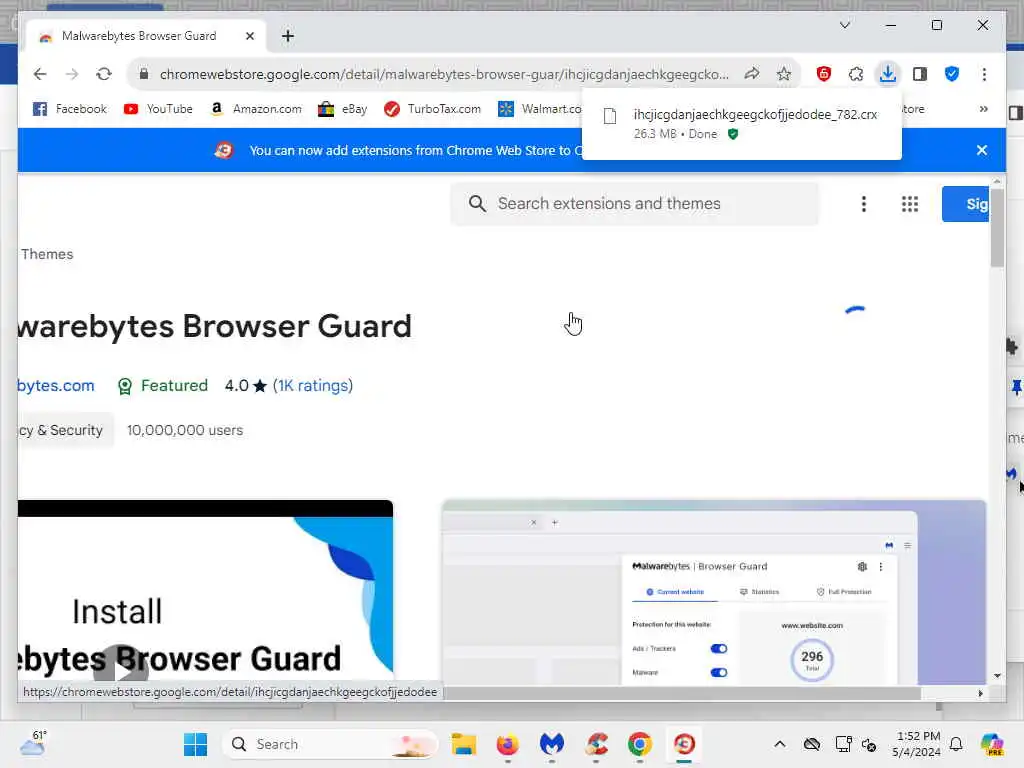Open the Windows Start menu
1024x768 pixels.
(x=195, y=744)
